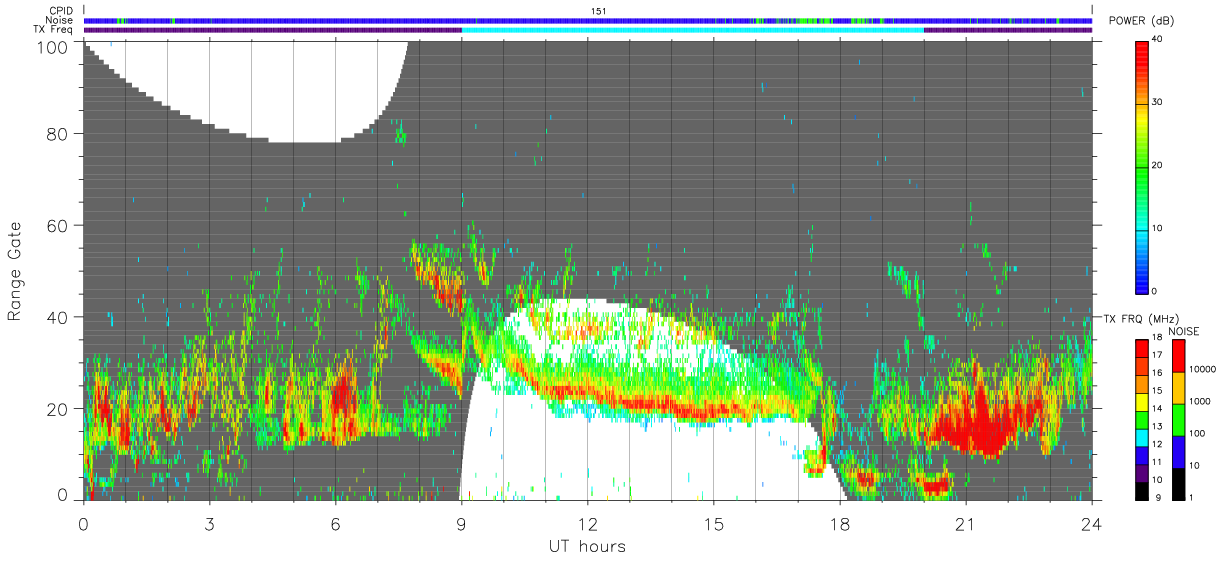
Task: Click the POWER (dB) colorbar title
Action: coord(1142,21)
